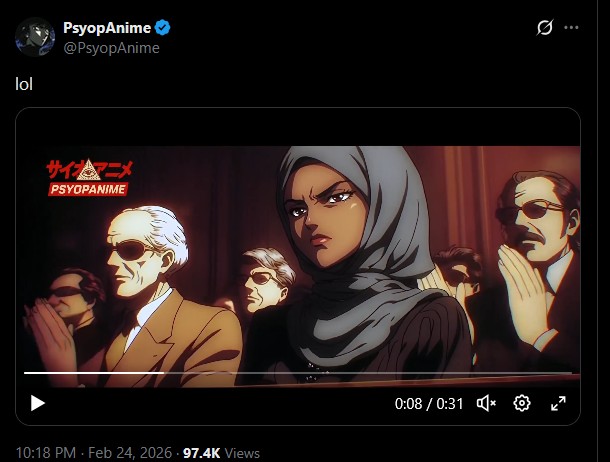Screen dimensions: 610x462
Task: Click the 0:08 / 0:31 time display
Action: click(429, 404)
